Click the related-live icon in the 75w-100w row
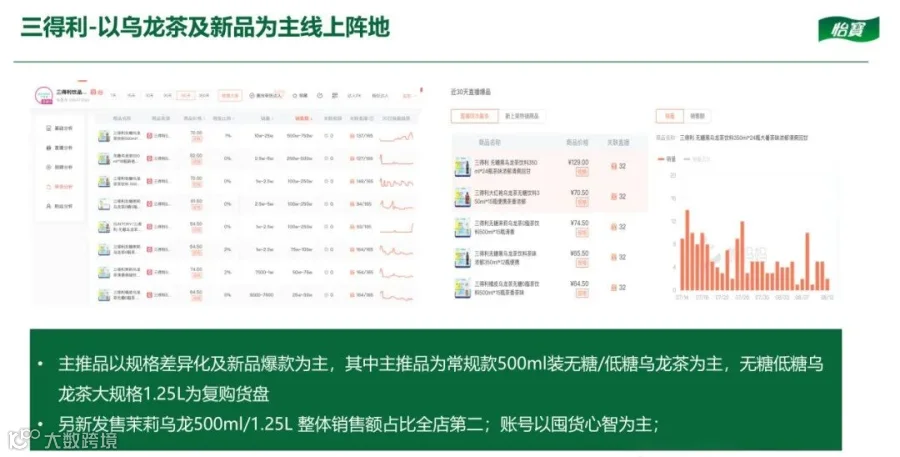 click(352, 250)
